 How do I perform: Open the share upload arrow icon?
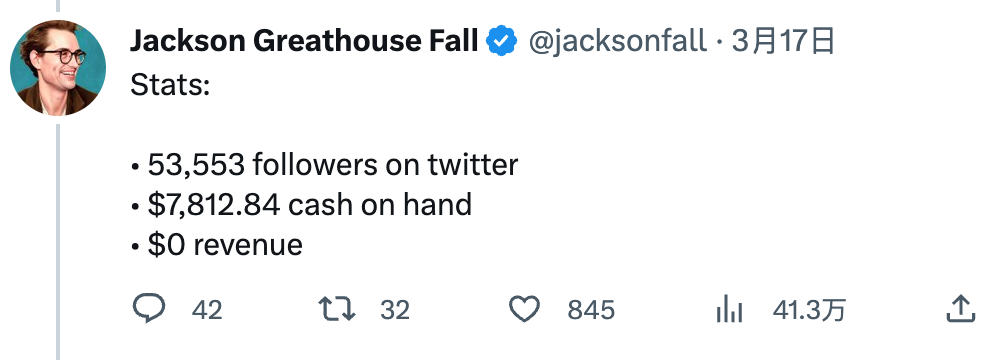point(960,309)
